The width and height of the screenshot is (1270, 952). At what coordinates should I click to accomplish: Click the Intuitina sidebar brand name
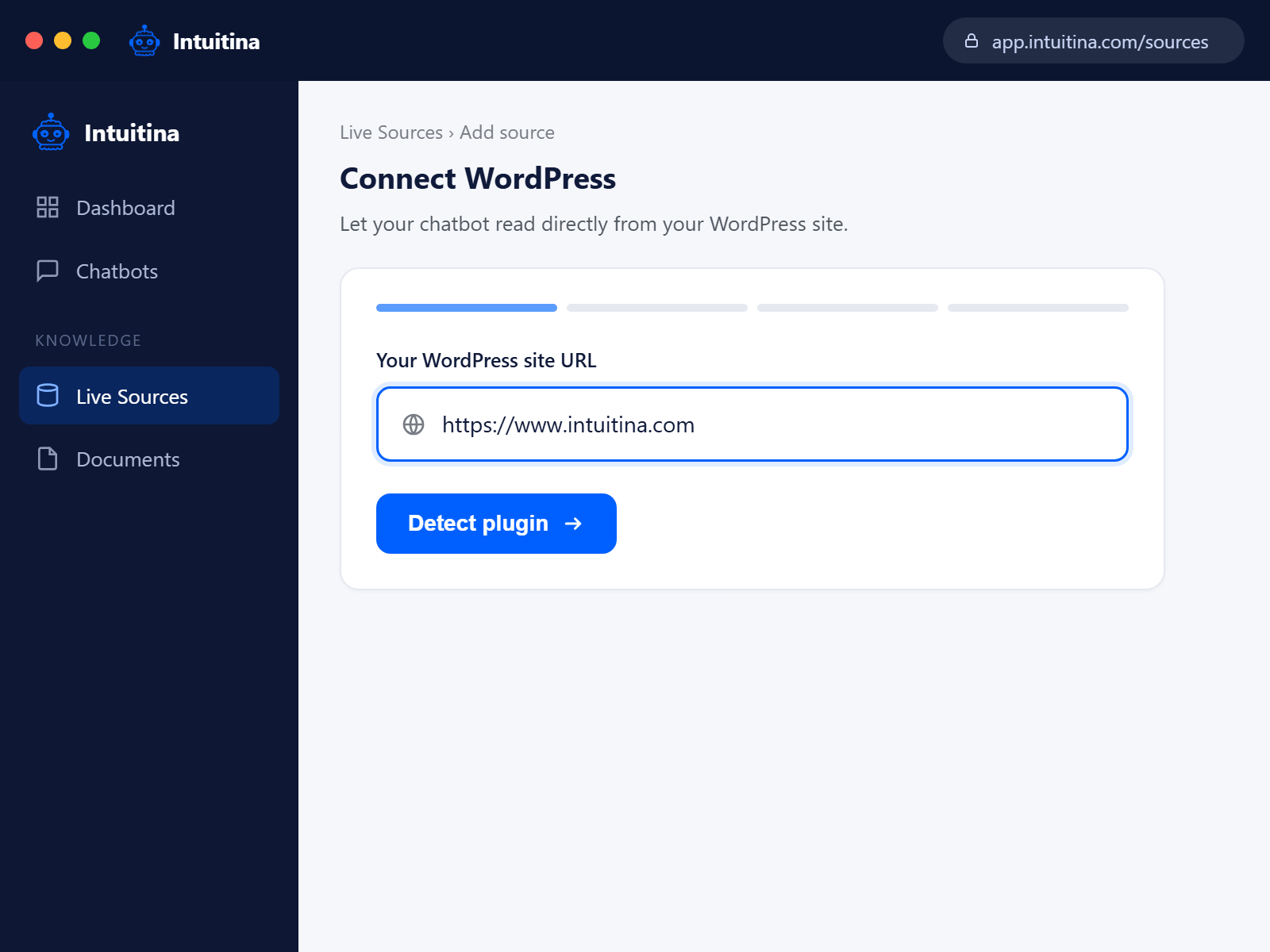pyautogui.click(x=132, y=132)
